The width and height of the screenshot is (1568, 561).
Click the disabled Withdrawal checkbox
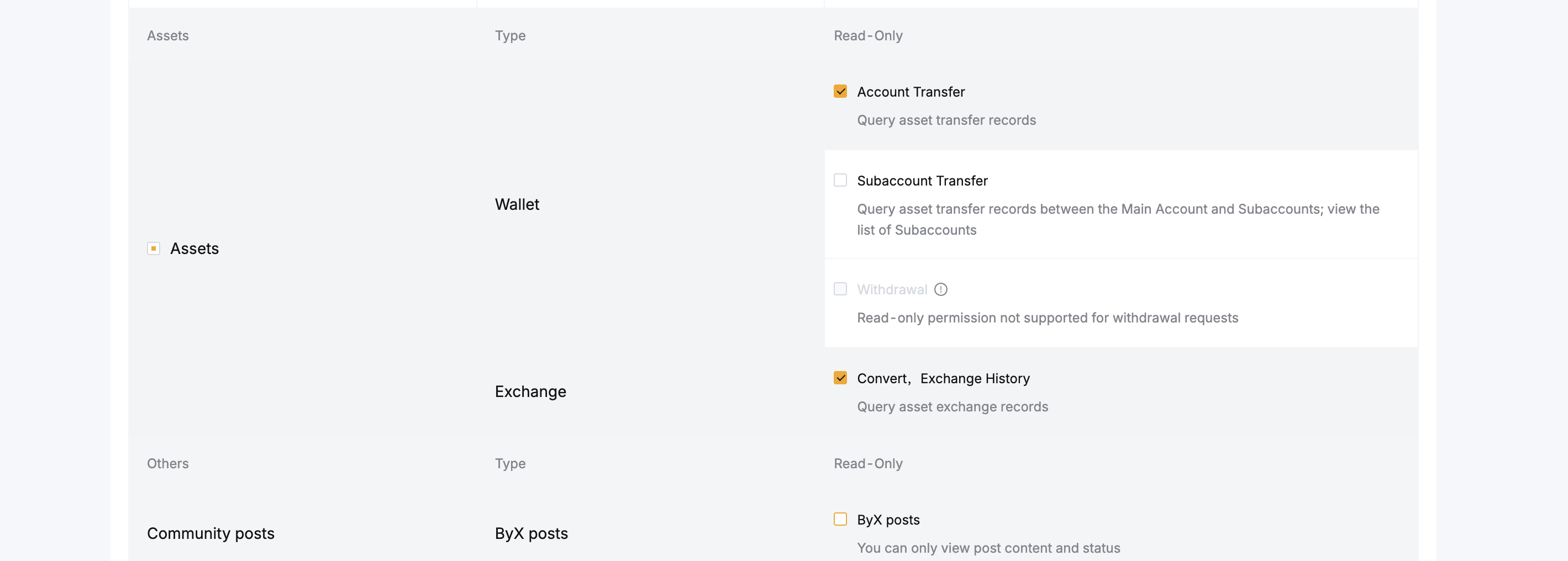coord(840,289)
